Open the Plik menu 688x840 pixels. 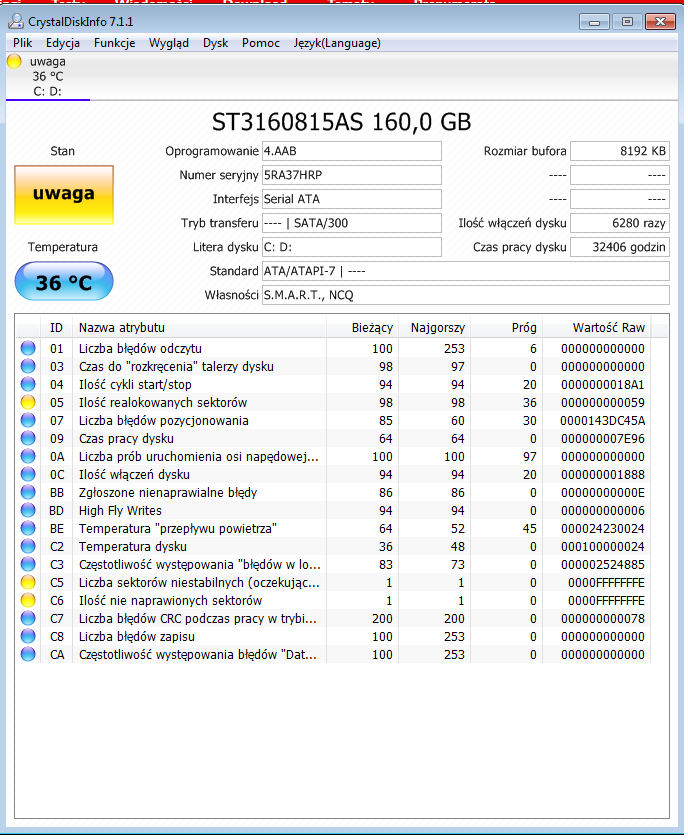22,43
